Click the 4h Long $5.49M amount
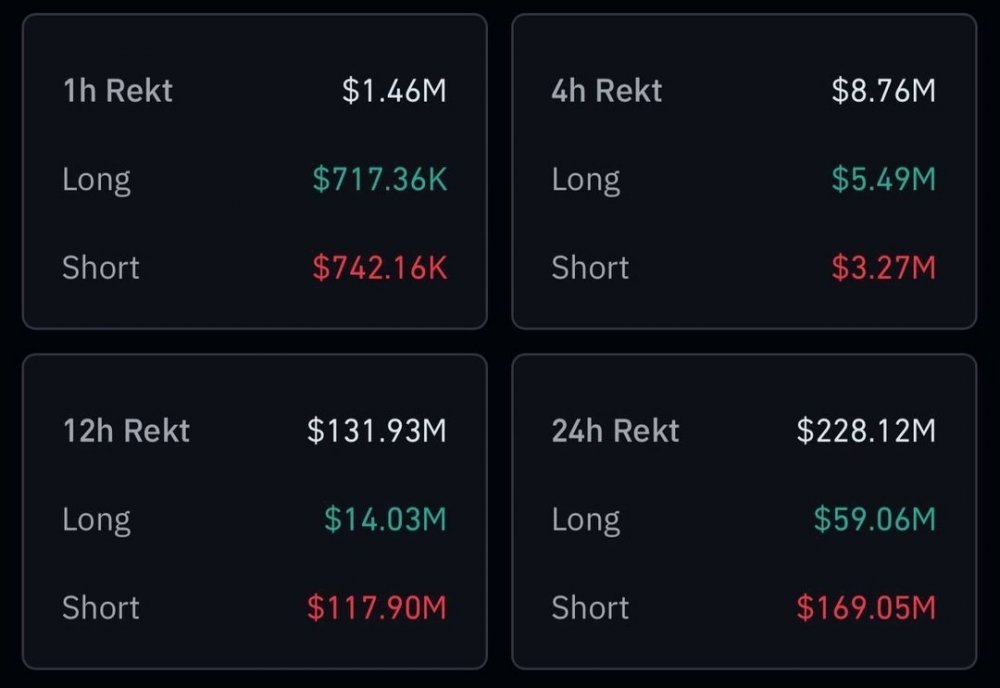 883,179
